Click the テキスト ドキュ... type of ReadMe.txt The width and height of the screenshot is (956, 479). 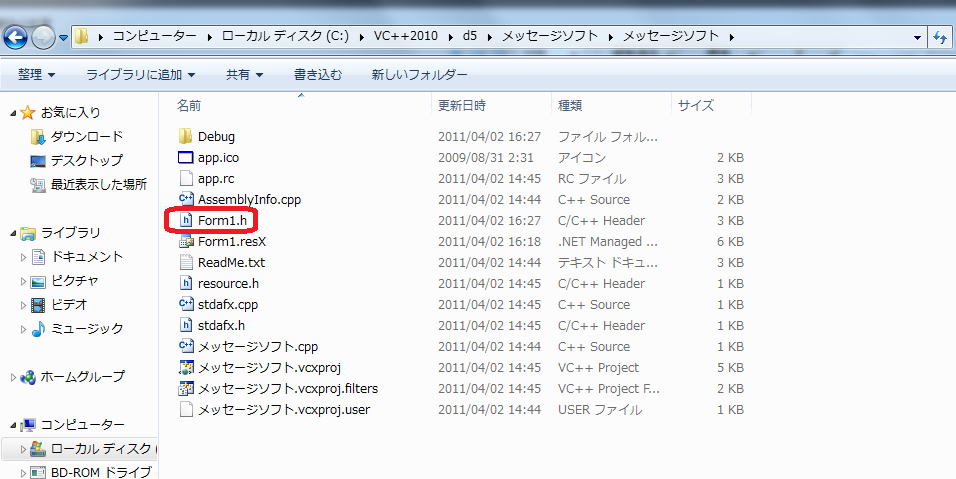coord(608,263)
